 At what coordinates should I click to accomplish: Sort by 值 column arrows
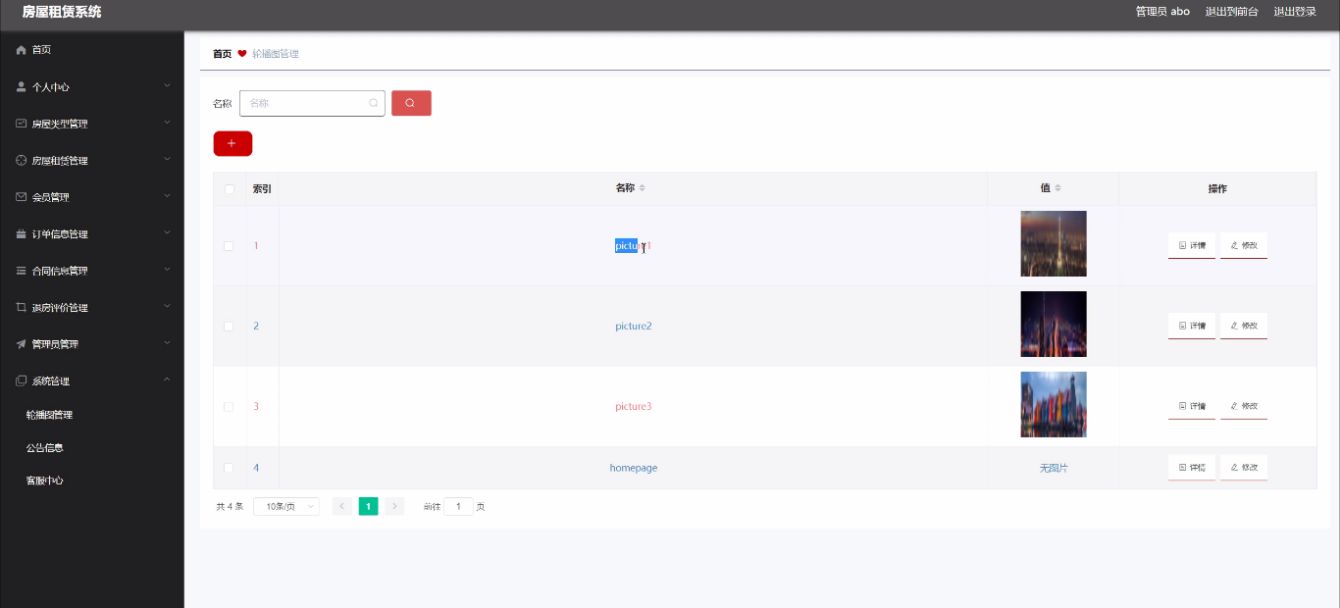point(1058,188)
